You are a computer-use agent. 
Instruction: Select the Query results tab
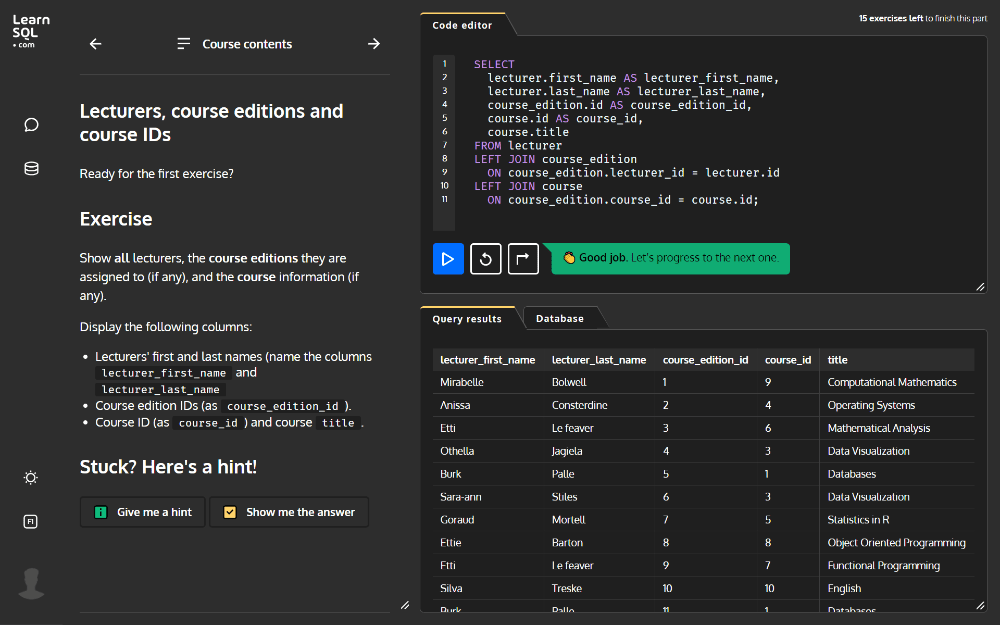coord(467,319)
